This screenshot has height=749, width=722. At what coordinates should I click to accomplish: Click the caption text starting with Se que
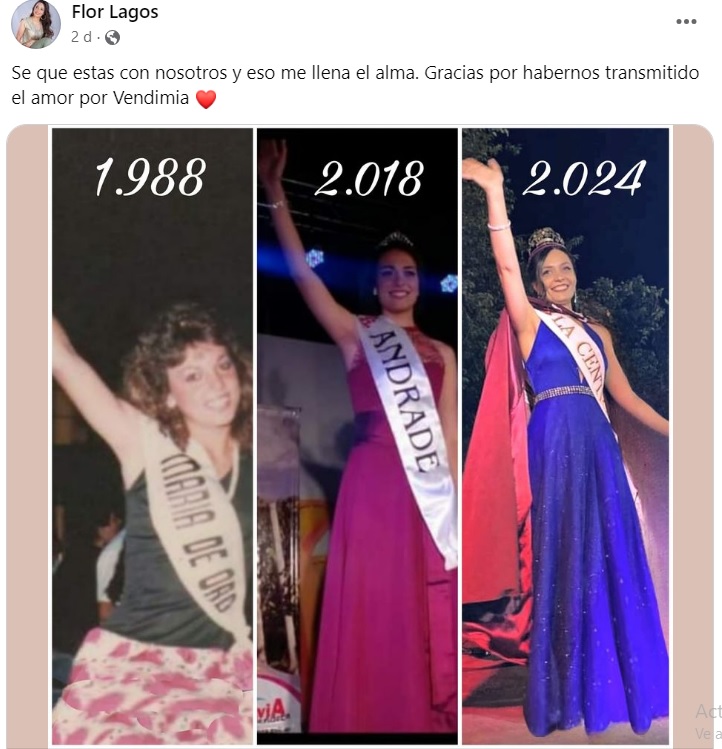355,86
